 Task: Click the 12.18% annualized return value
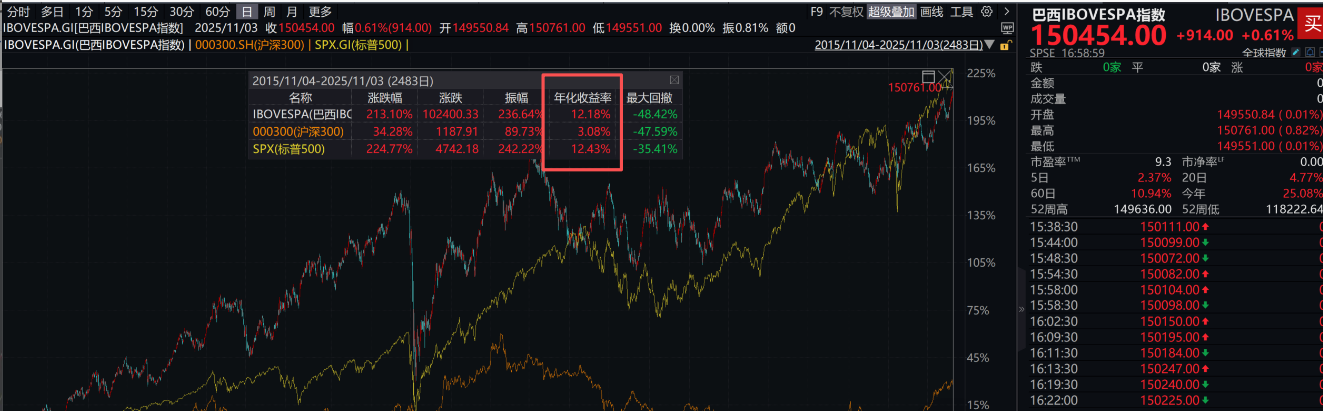590,115
